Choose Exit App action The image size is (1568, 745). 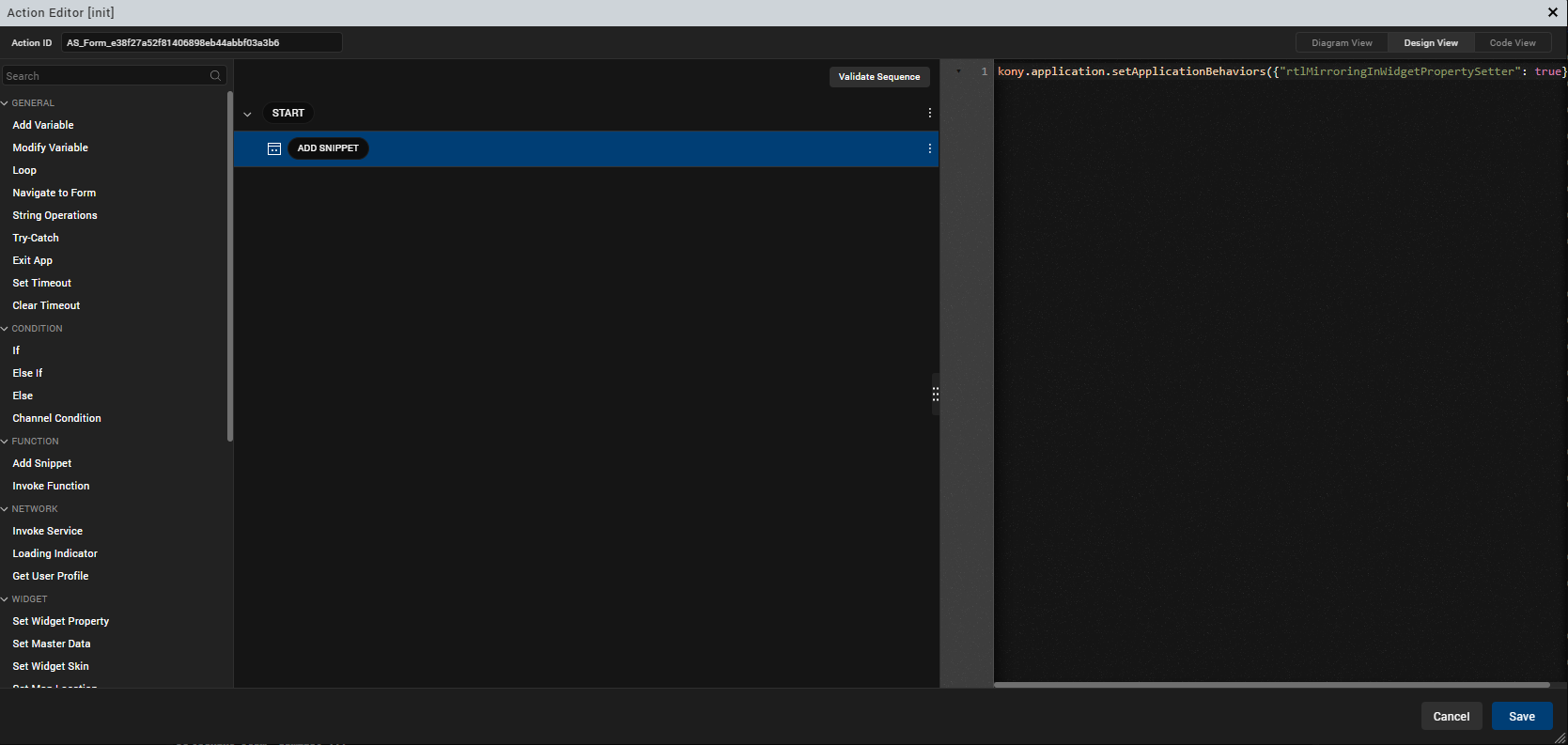point(33,260)
